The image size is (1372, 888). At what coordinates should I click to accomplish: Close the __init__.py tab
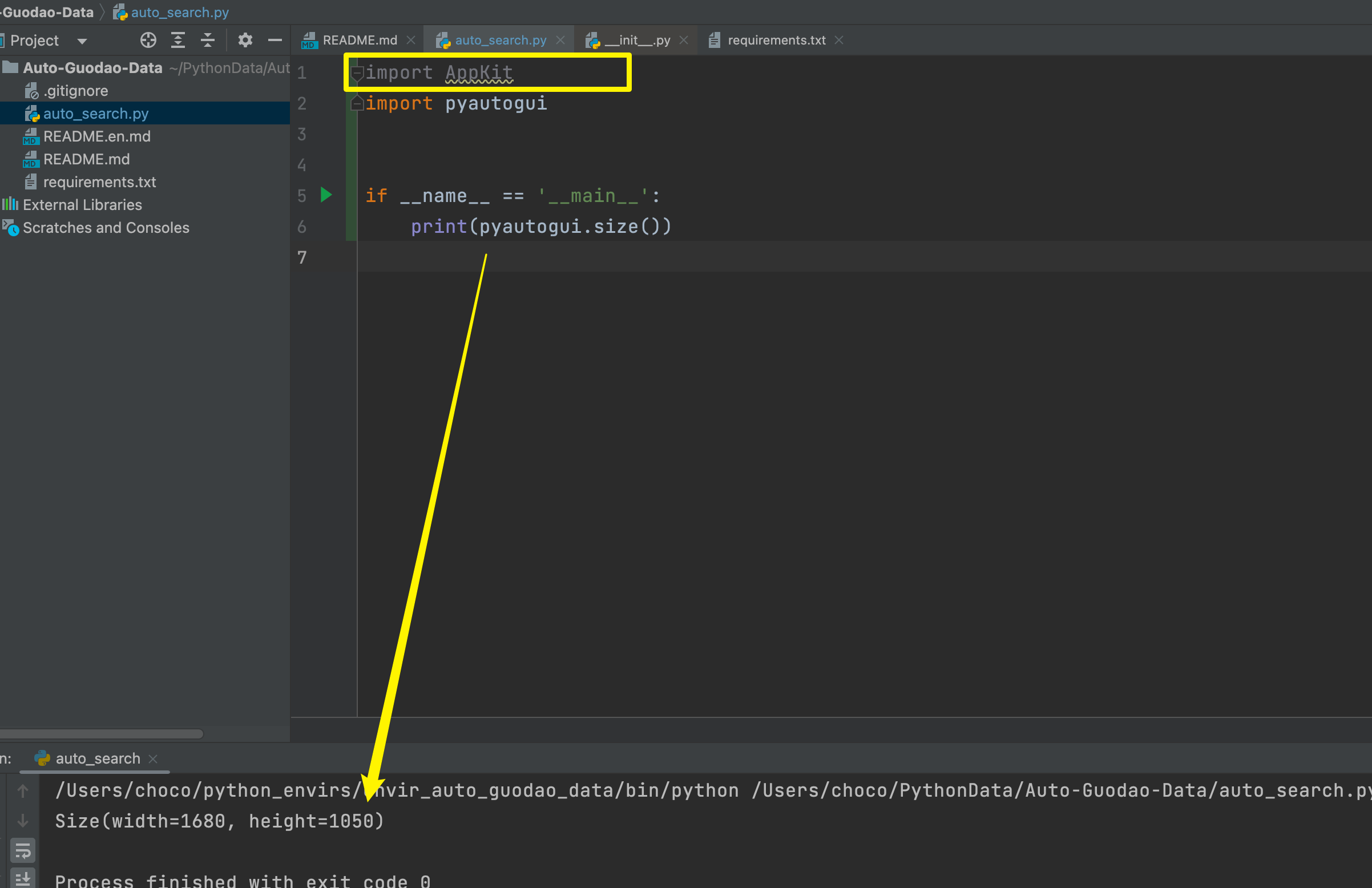click(684, 40)
